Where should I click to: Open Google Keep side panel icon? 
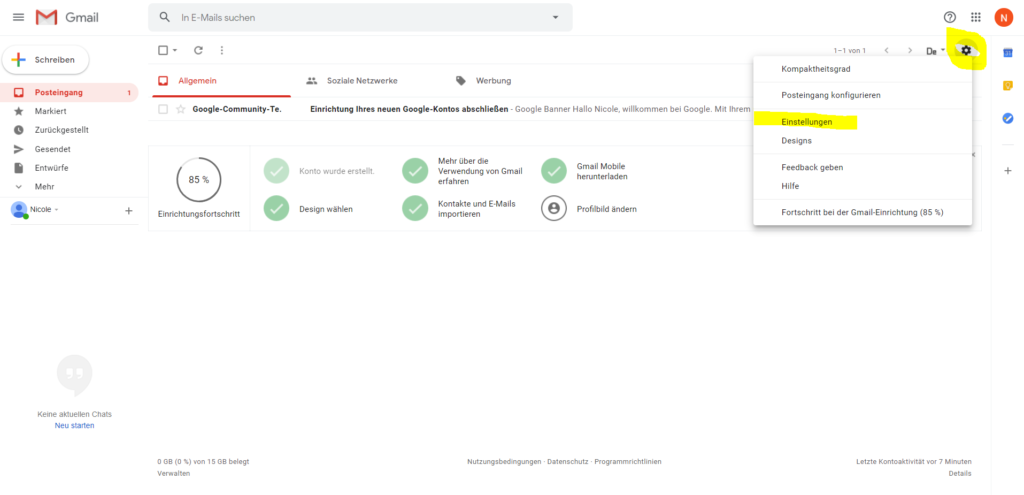(1008, 86)
